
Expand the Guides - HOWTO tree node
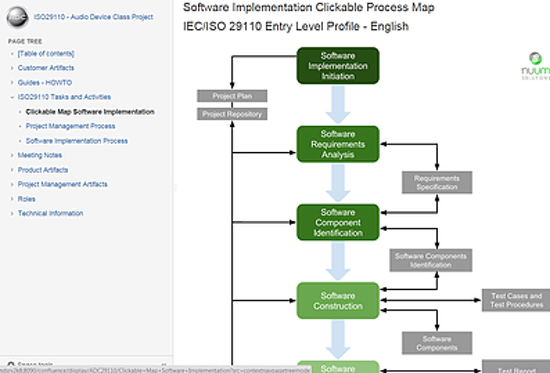click(12, 82)
